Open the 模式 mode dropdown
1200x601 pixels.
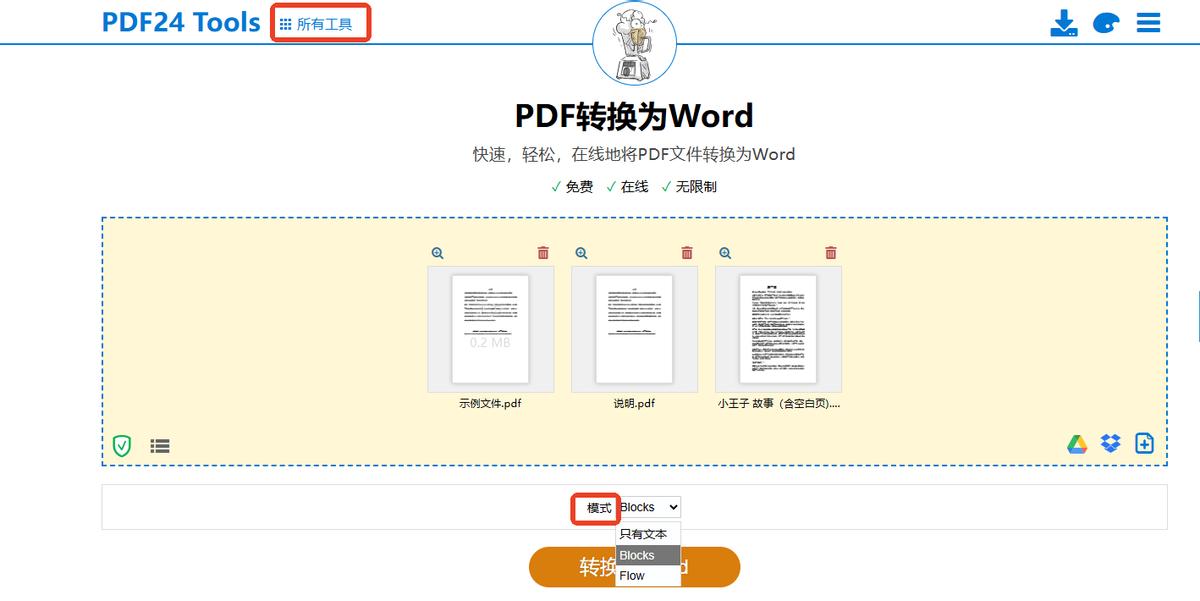click(648, 507)
